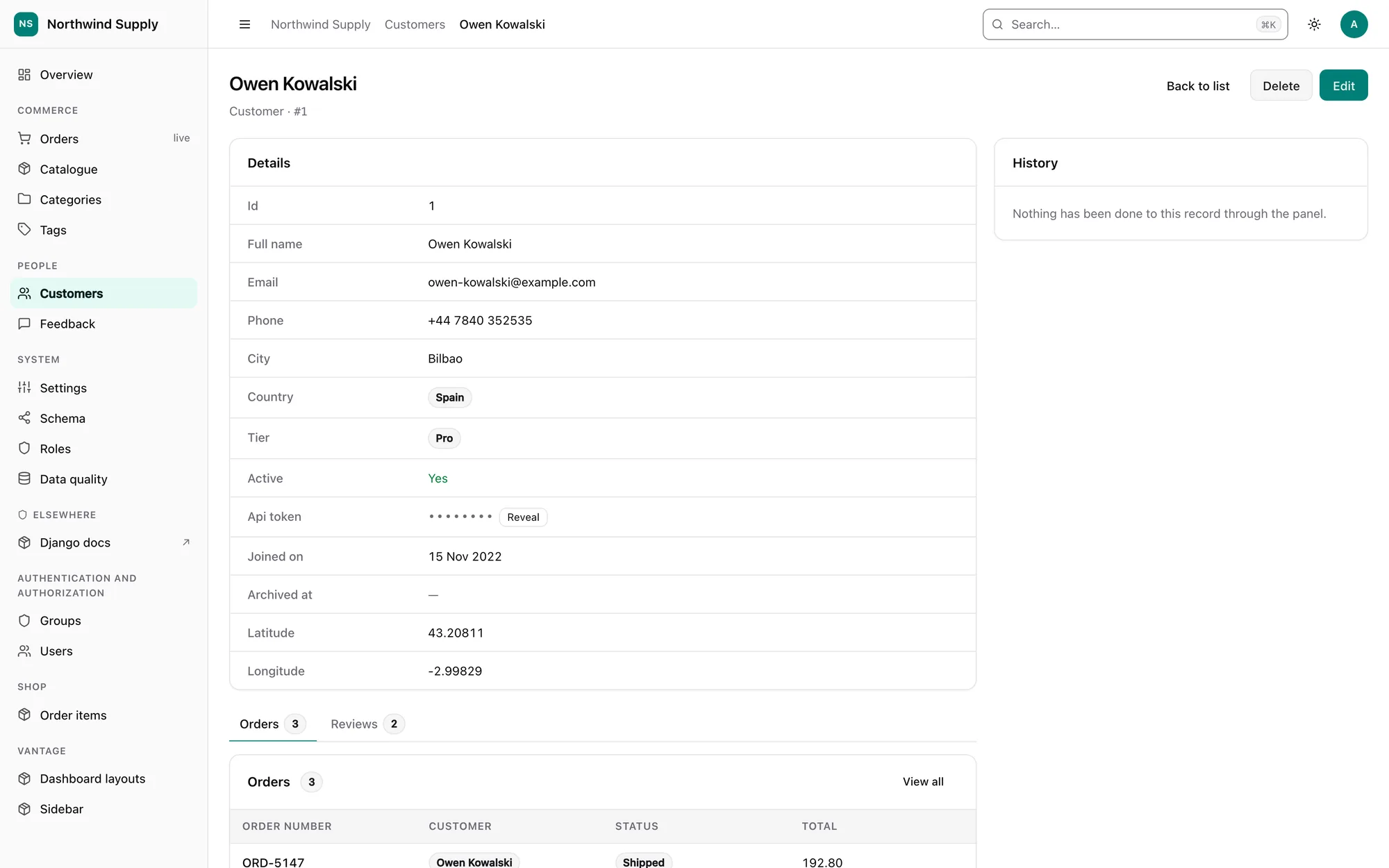
Task: Open Settings sliders icon in sidebar
Action: click(24, 387)
